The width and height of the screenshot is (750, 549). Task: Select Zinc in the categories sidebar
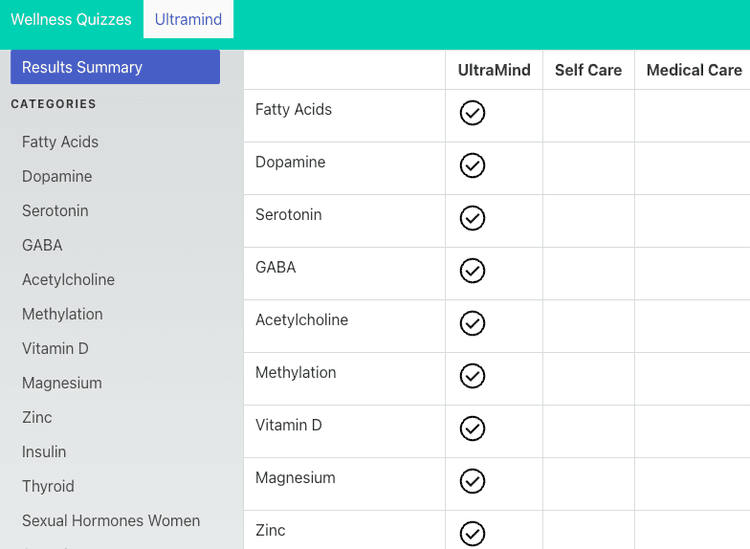(x=37, y=417)
